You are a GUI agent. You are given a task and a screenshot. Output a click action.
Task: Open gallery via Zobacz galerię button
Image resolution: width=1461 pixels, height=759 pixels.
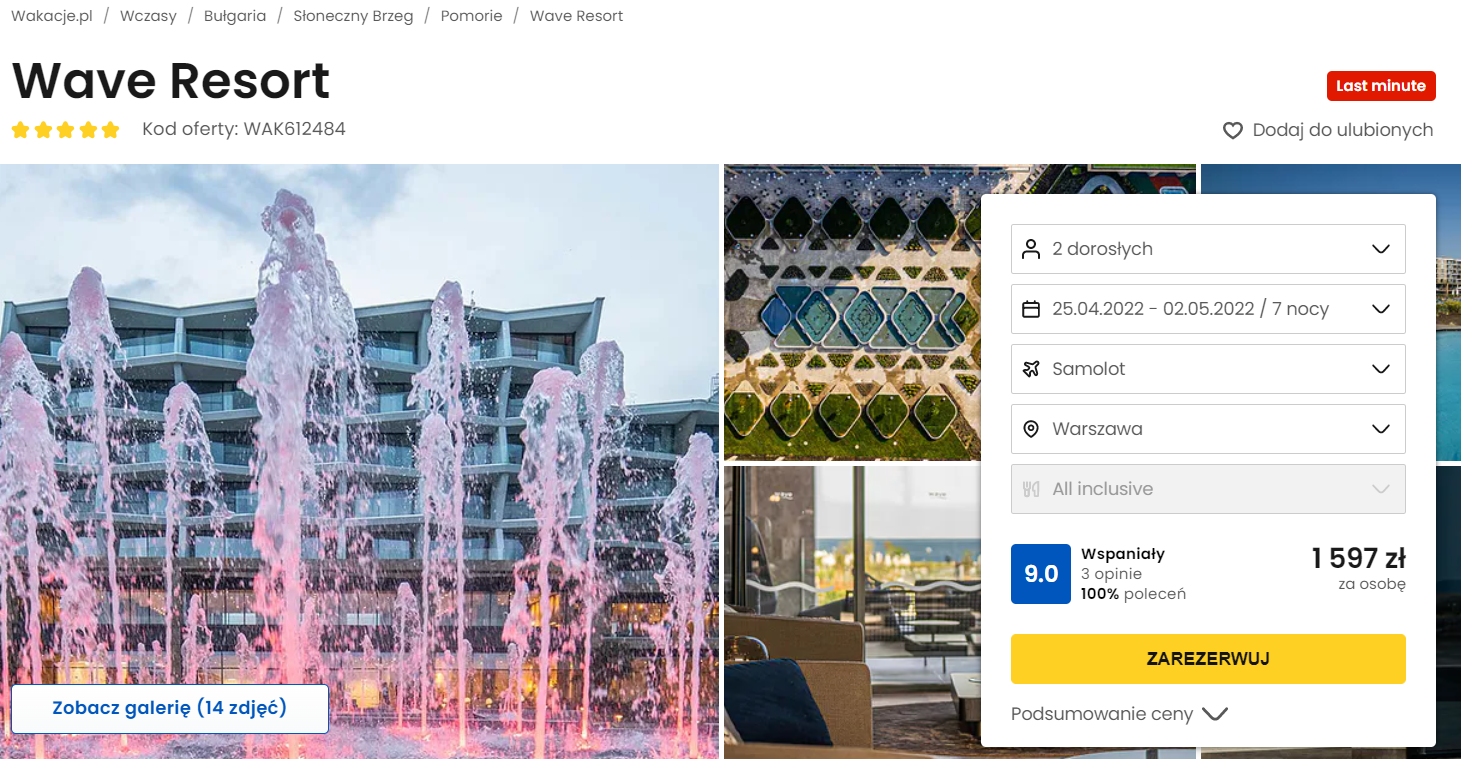170,709
